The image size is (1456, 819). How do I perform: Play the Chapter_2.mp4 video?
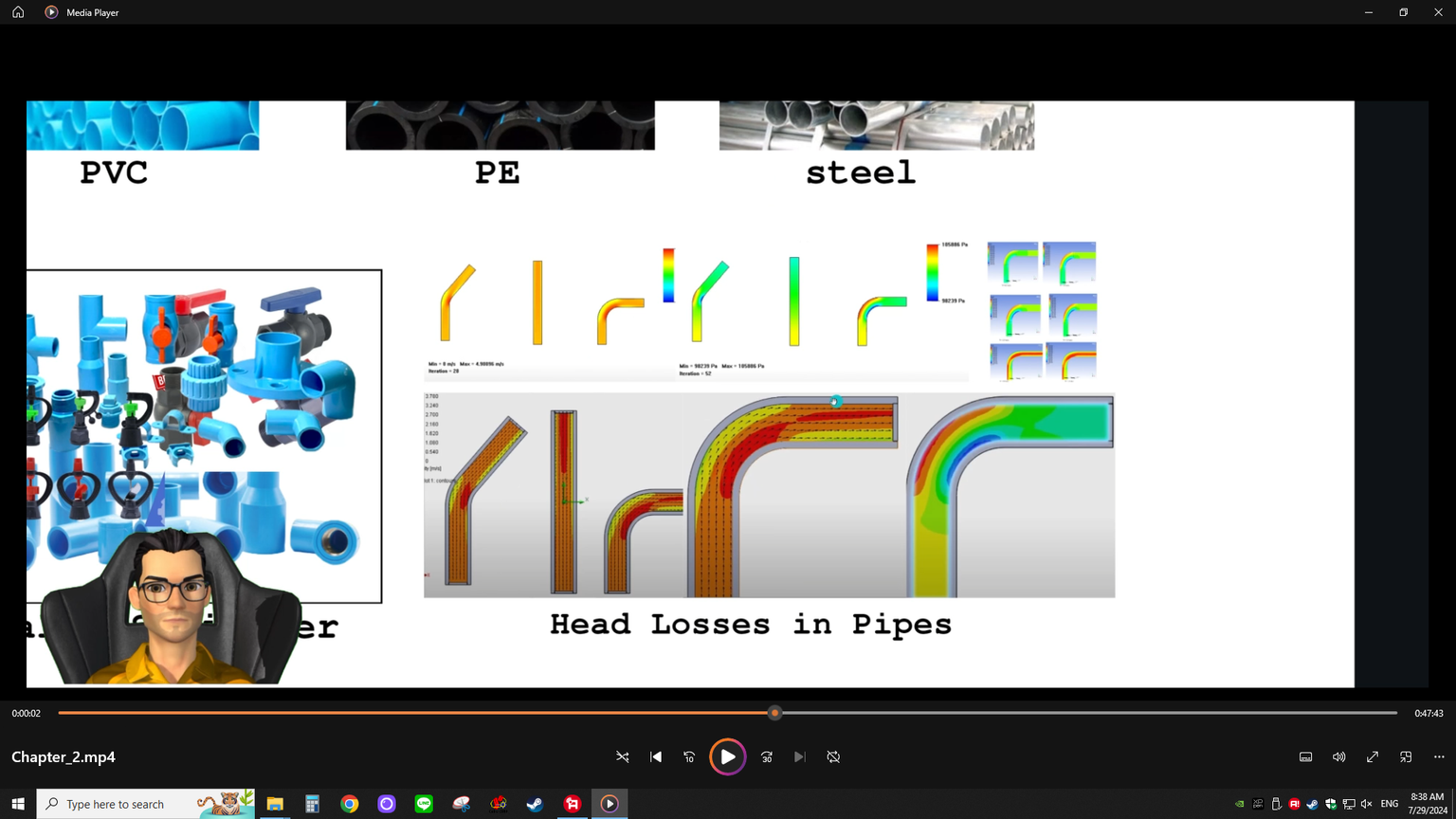(727, 756)
